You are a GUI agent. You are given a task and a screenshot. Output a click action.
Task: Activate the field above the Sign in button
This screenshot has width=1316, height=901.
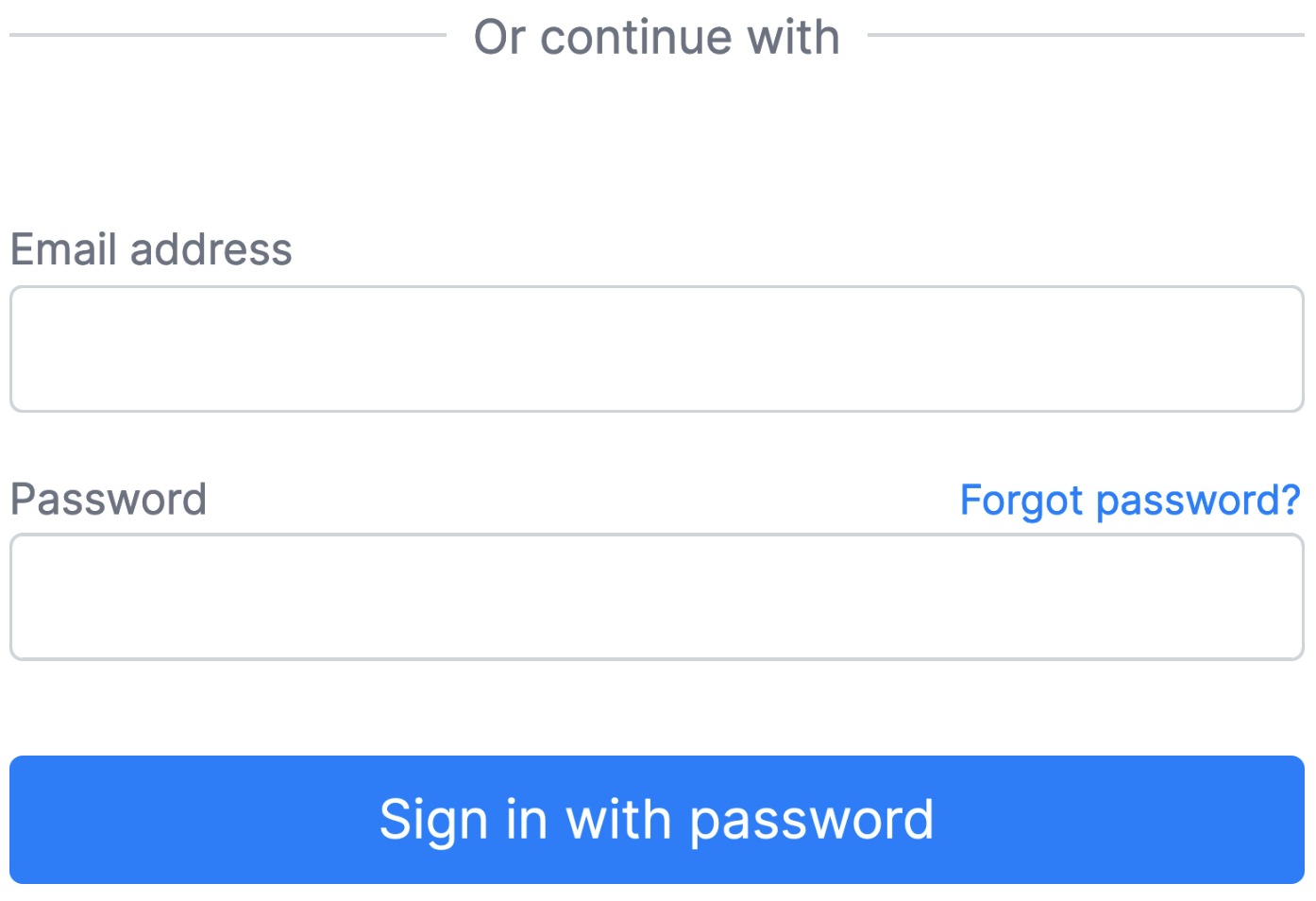pos(657,597)
